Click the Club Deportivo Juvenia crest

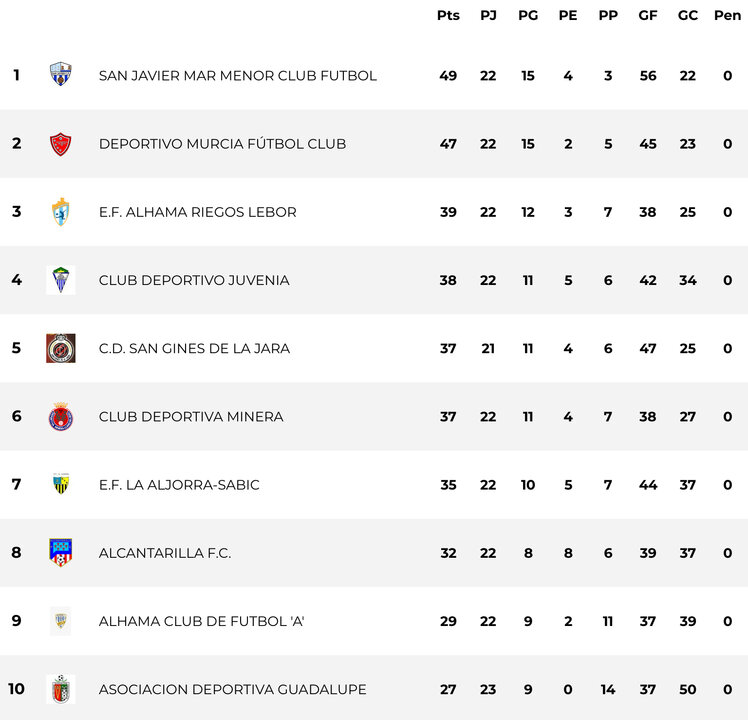point(61,280)
